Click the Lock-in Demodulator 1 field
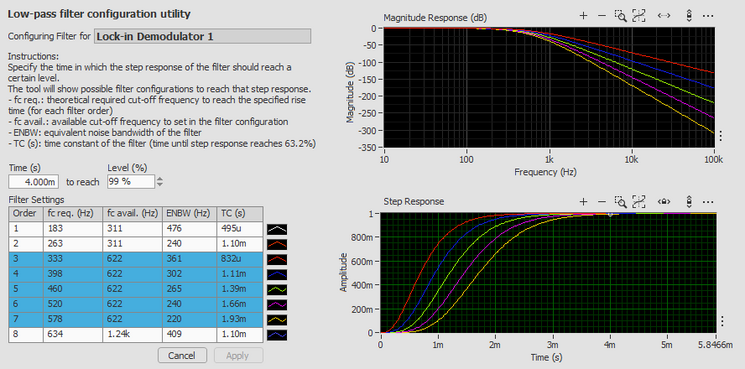The height and width of the screenshot is (369, 745). click(x=203, y=37)
